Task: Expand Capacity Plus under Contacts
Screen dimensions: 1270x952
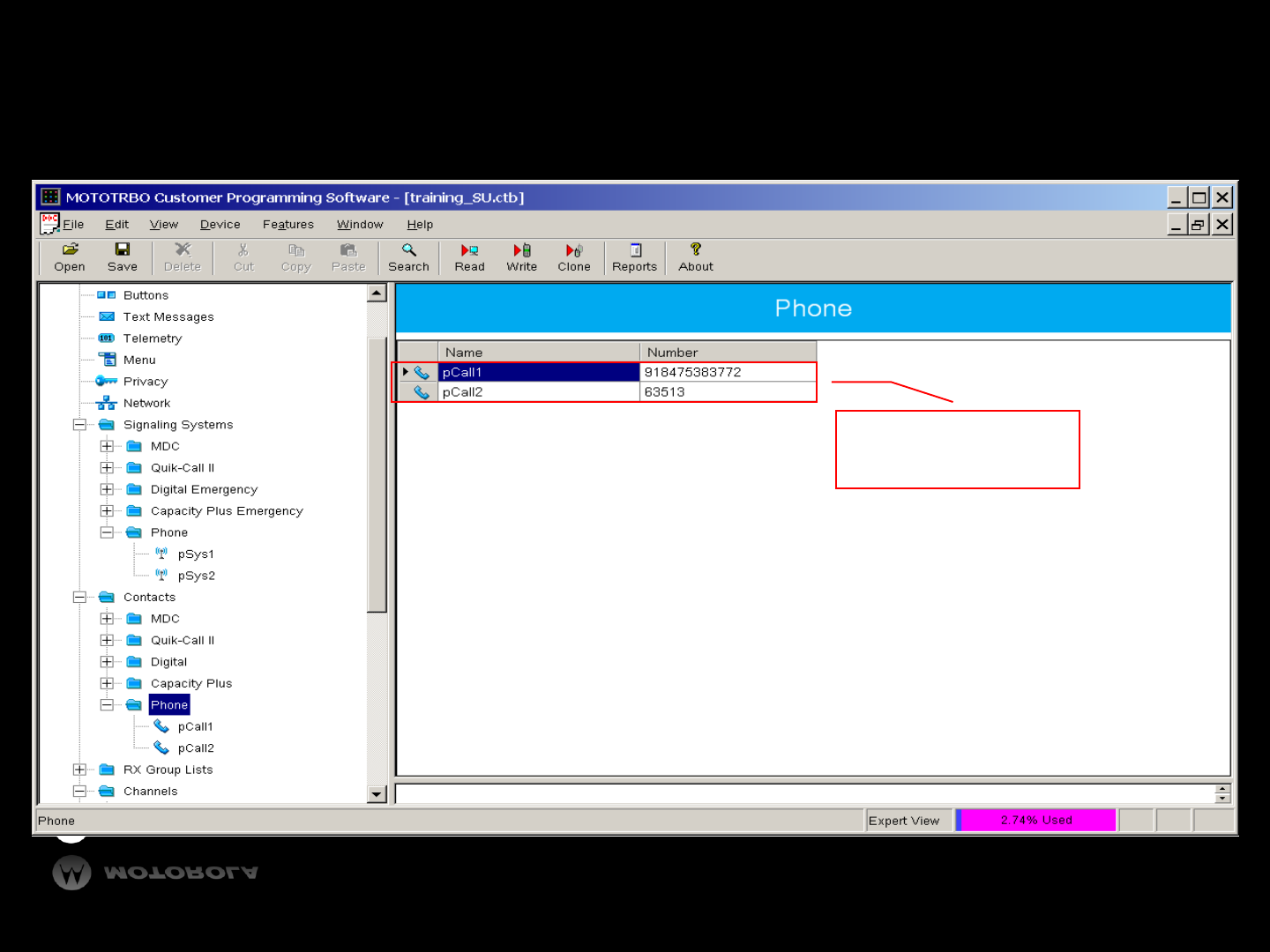Action: pyautogui.click(x=107, y=684)
